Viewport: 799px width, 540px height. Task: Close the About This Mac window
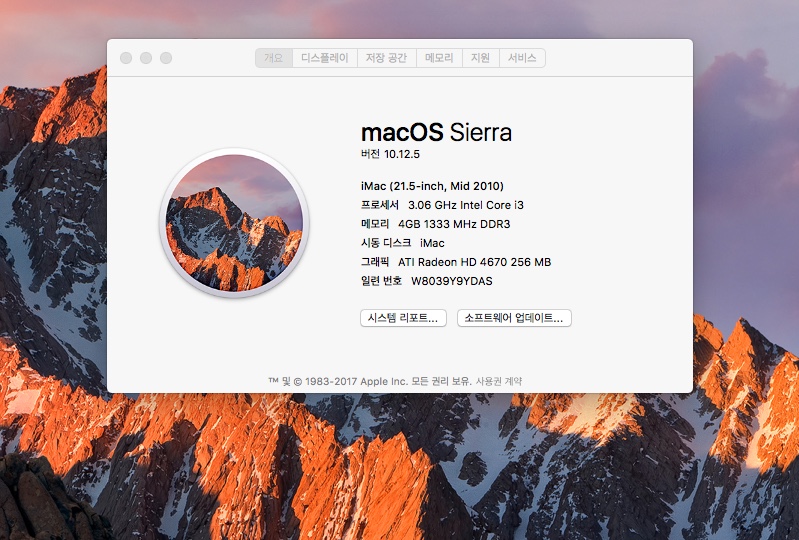[x=126, y=58]
